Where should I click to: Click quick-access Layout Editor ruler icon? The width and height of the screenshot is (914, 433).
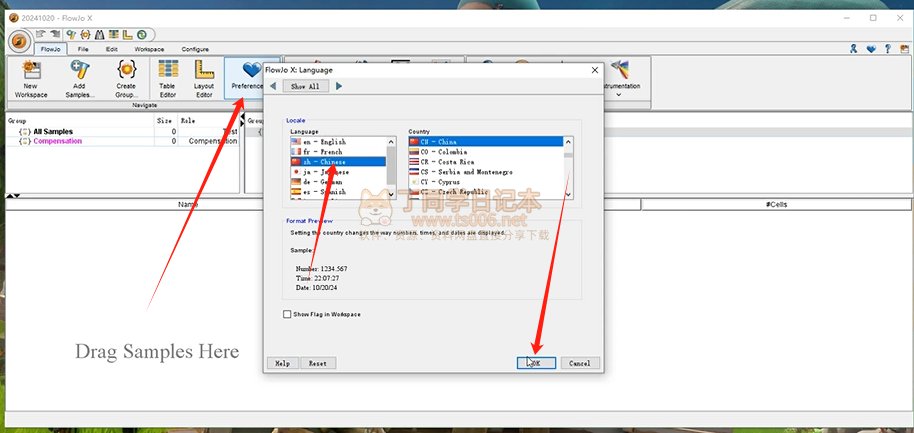(x=127, y=34)
